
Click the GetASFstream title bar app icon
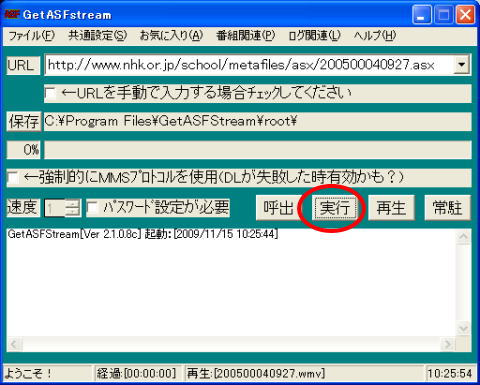12,15
